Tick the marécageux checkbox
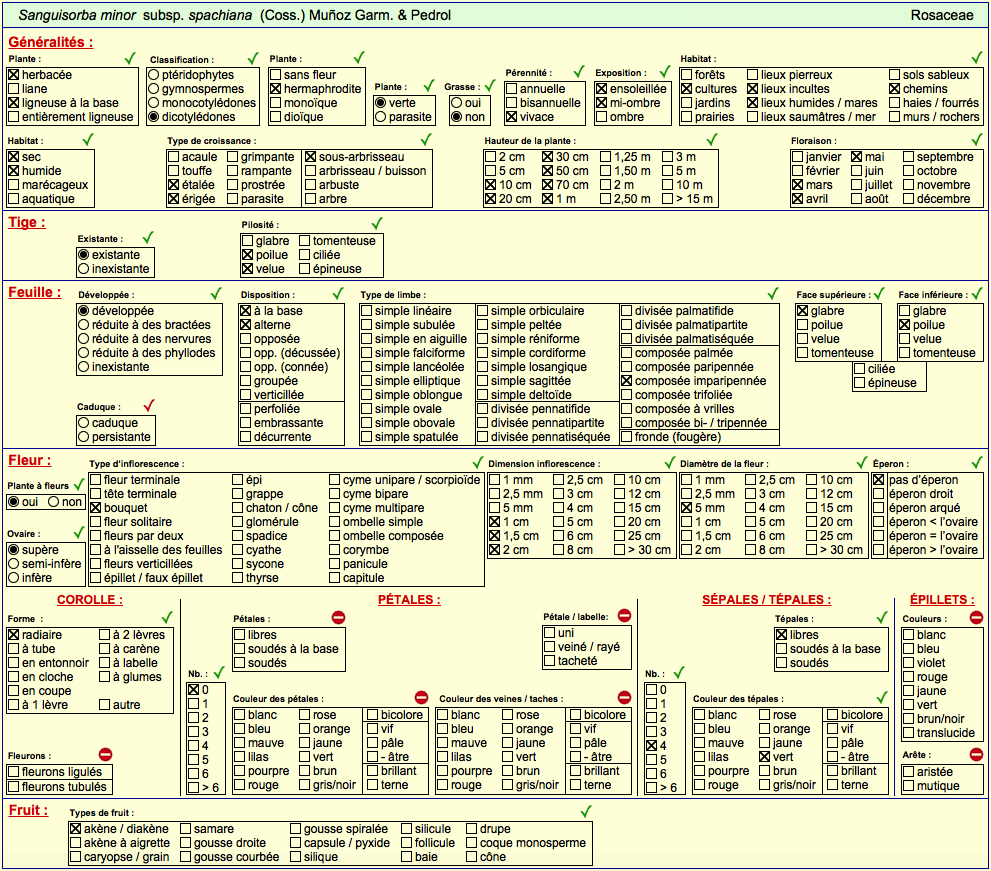 pyautogui.click(x=14, y=185)
